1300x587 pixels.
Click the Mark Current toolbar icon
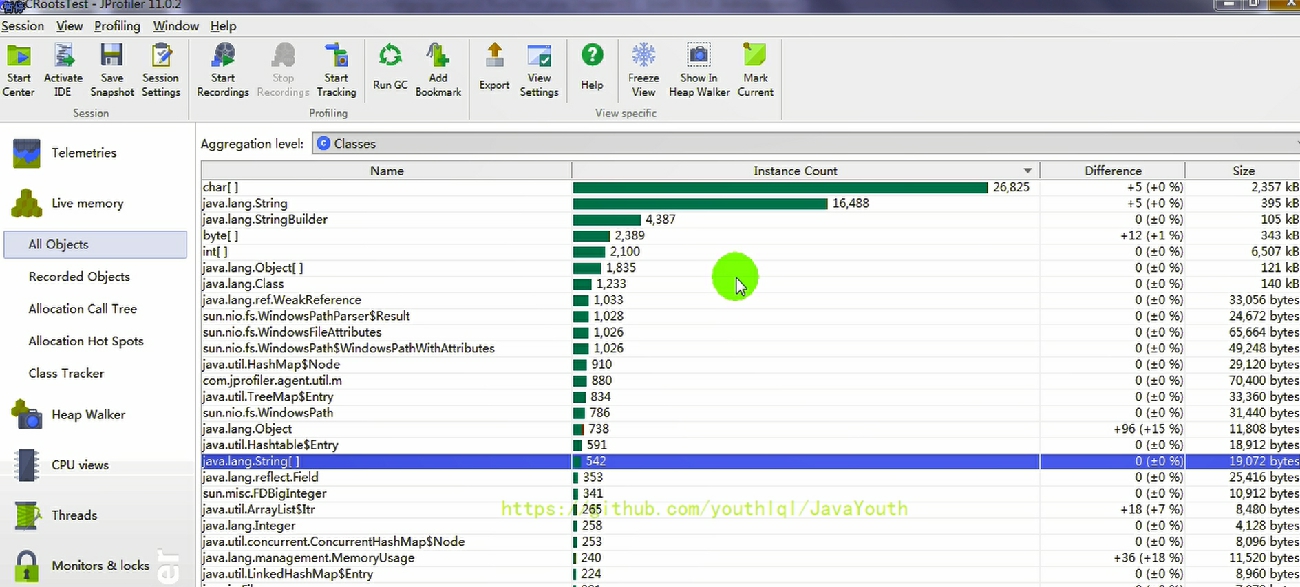pos(755,70)
